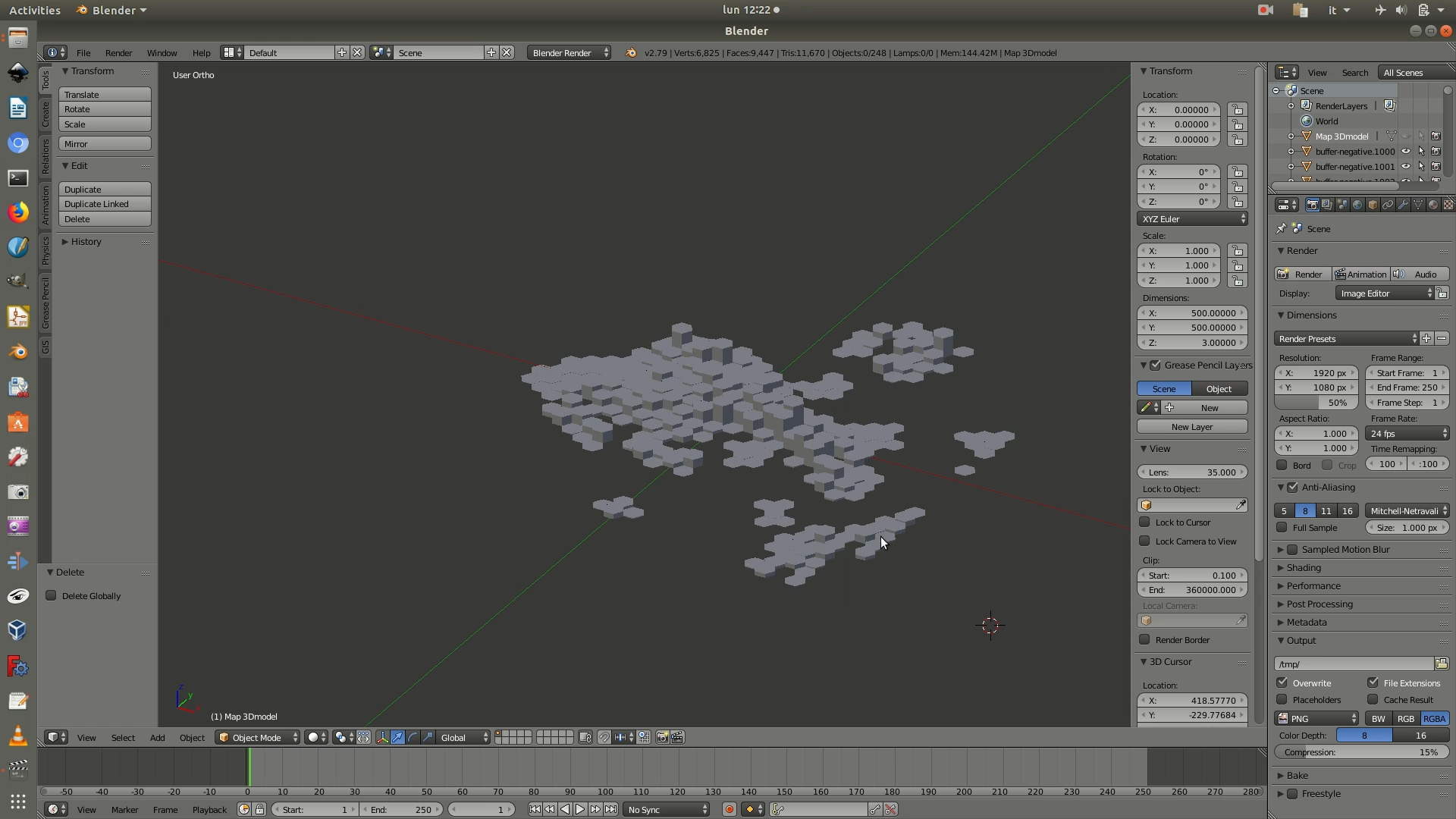The width and height of the screenshot is (1456, 819).
Task: Toggle visibility eye of buffer-negative.1000
Action: click(1406, 151)
